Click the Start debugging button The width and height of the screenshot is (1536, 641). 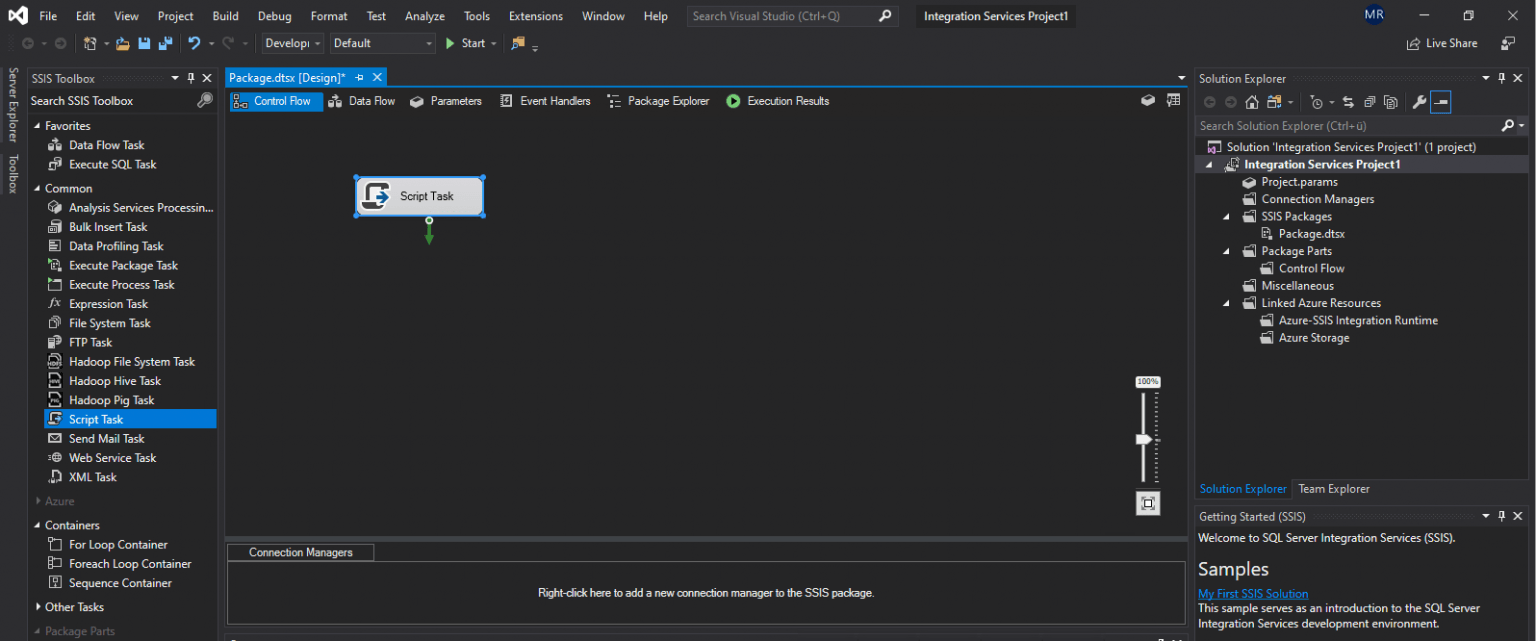465,43
